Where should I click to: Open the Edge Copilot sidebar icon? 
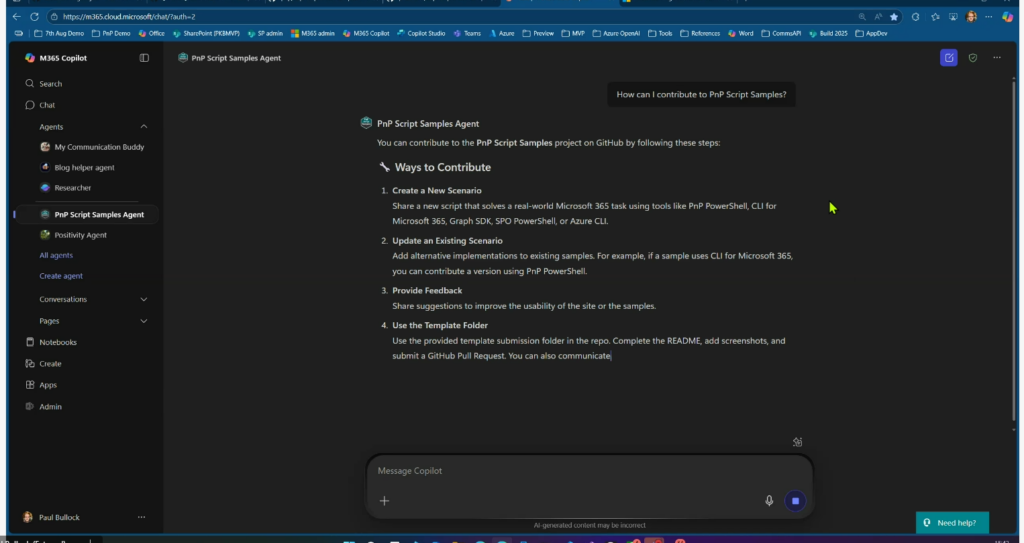[1008, 17]
